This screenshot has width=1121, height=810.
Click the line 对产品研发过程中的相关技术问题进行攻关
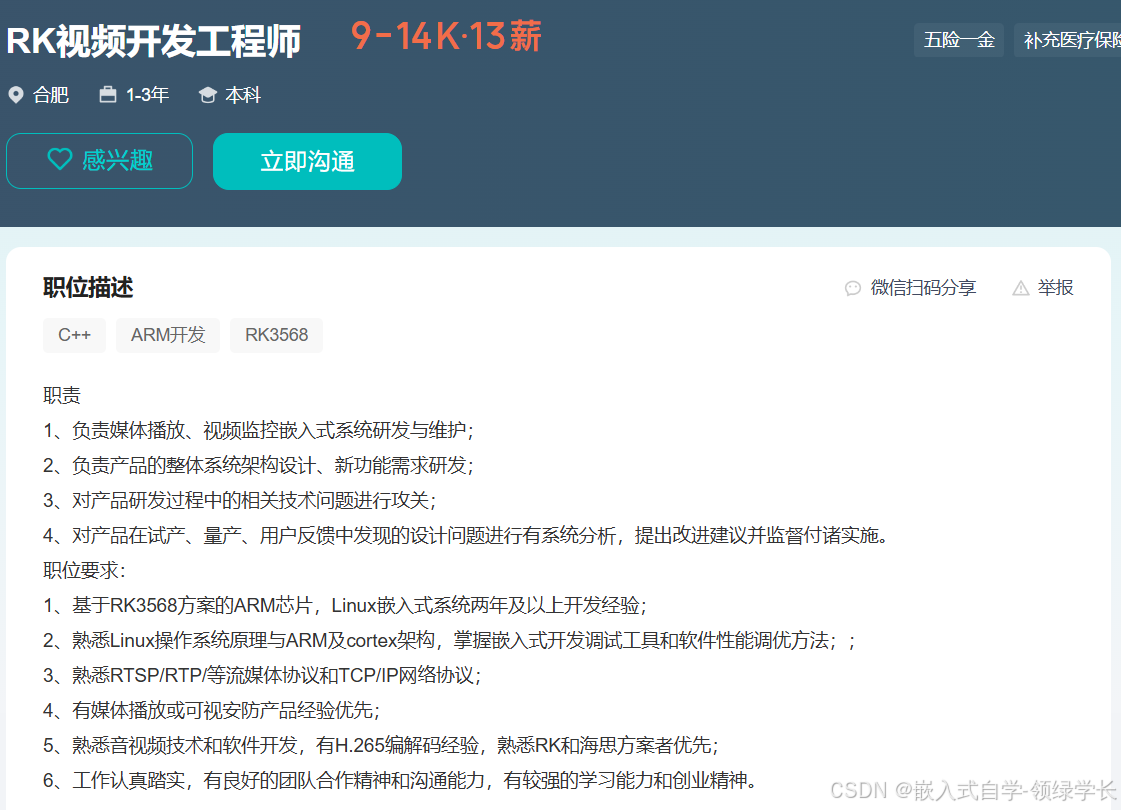coord(239,500)
